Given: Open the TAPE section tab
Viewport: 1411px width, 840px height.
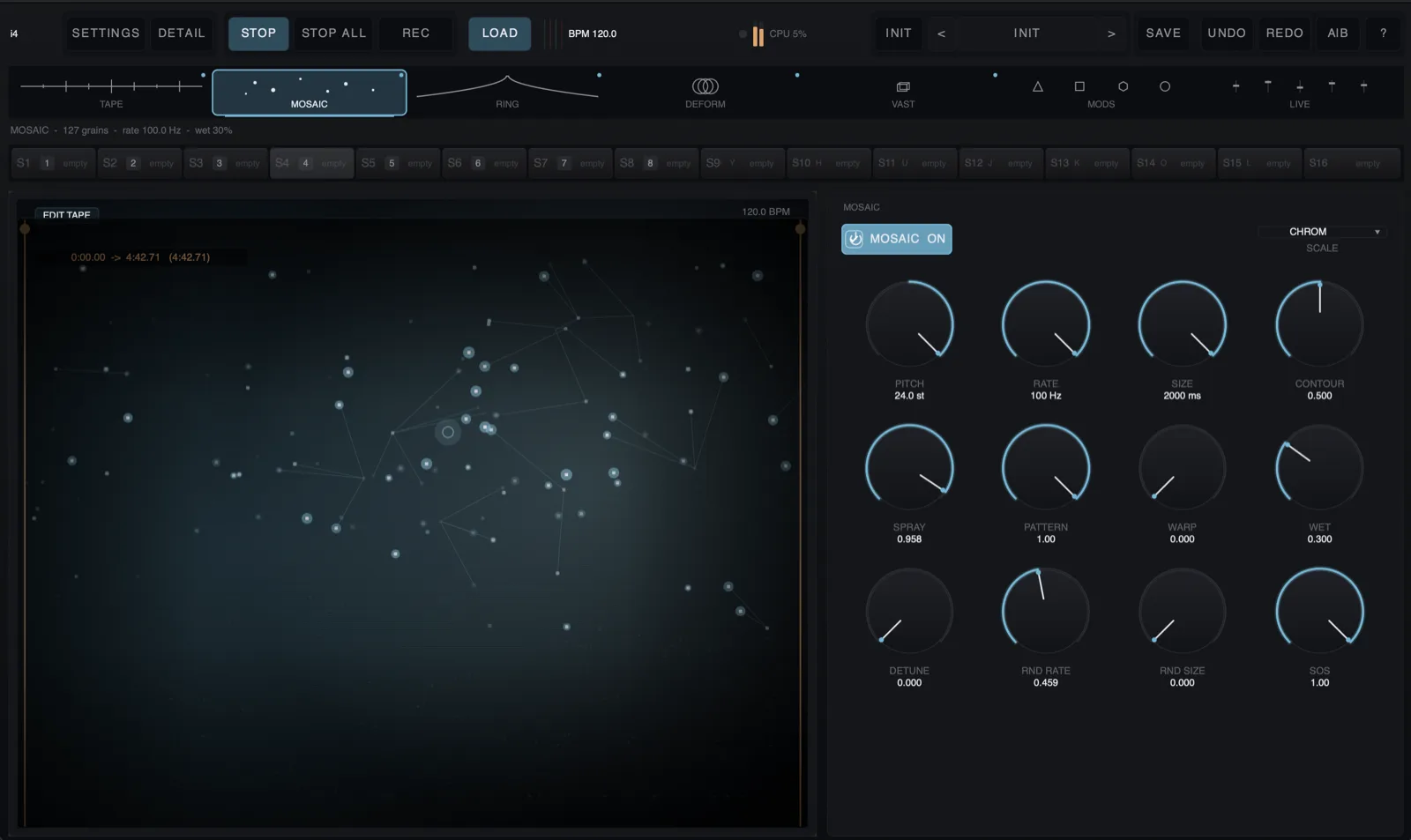Looking at the screenshot, I should [111, 93].
